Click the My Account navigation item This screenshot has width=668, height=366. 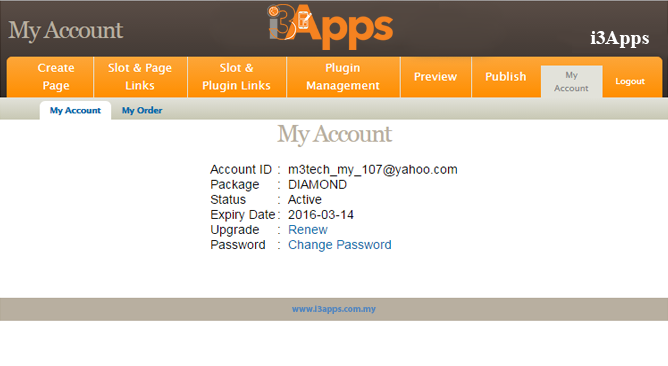pos(571,81)
